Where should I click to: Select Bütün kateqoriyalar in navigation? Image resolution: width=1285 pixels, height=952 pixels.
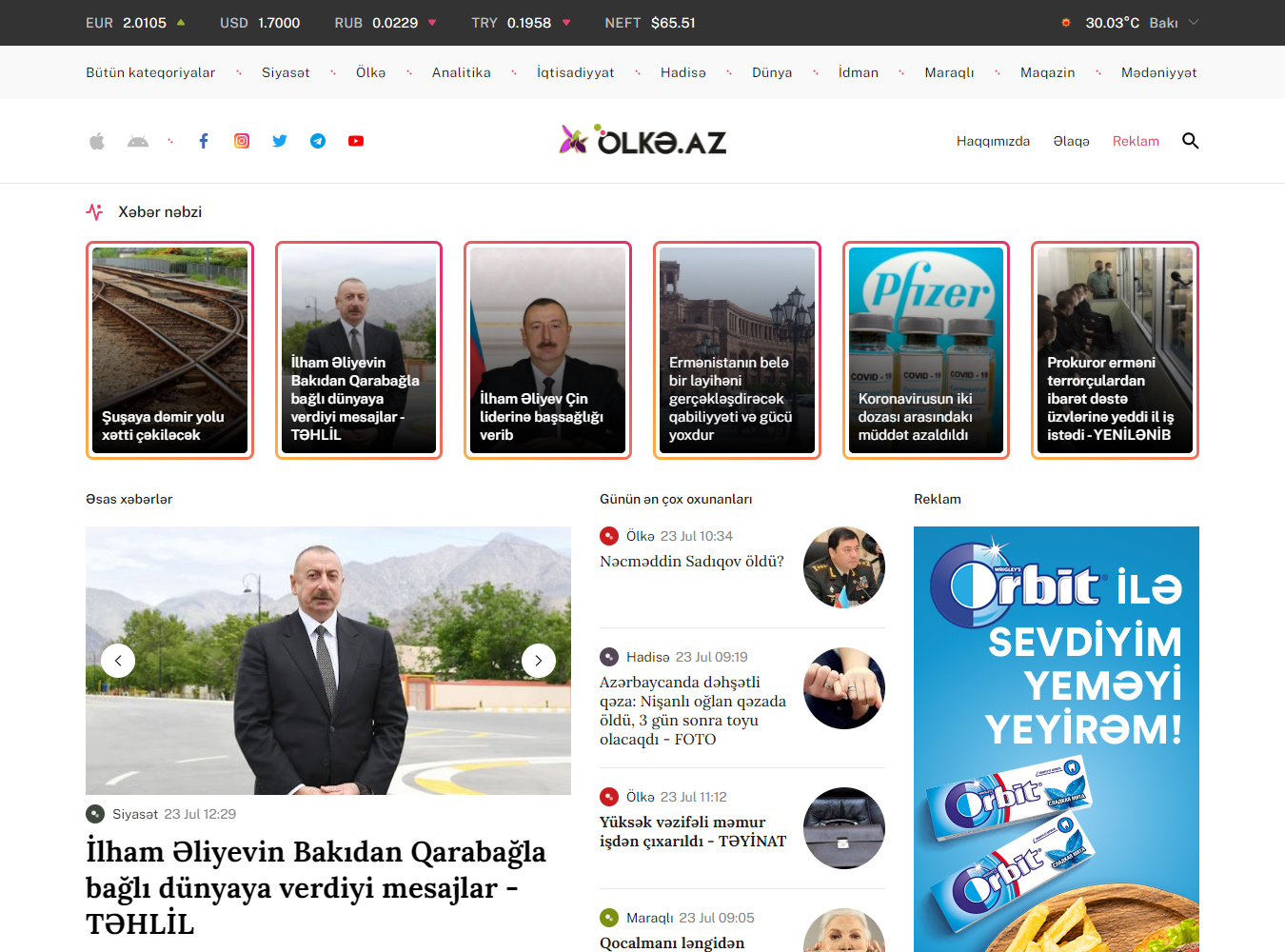point(150,72)
